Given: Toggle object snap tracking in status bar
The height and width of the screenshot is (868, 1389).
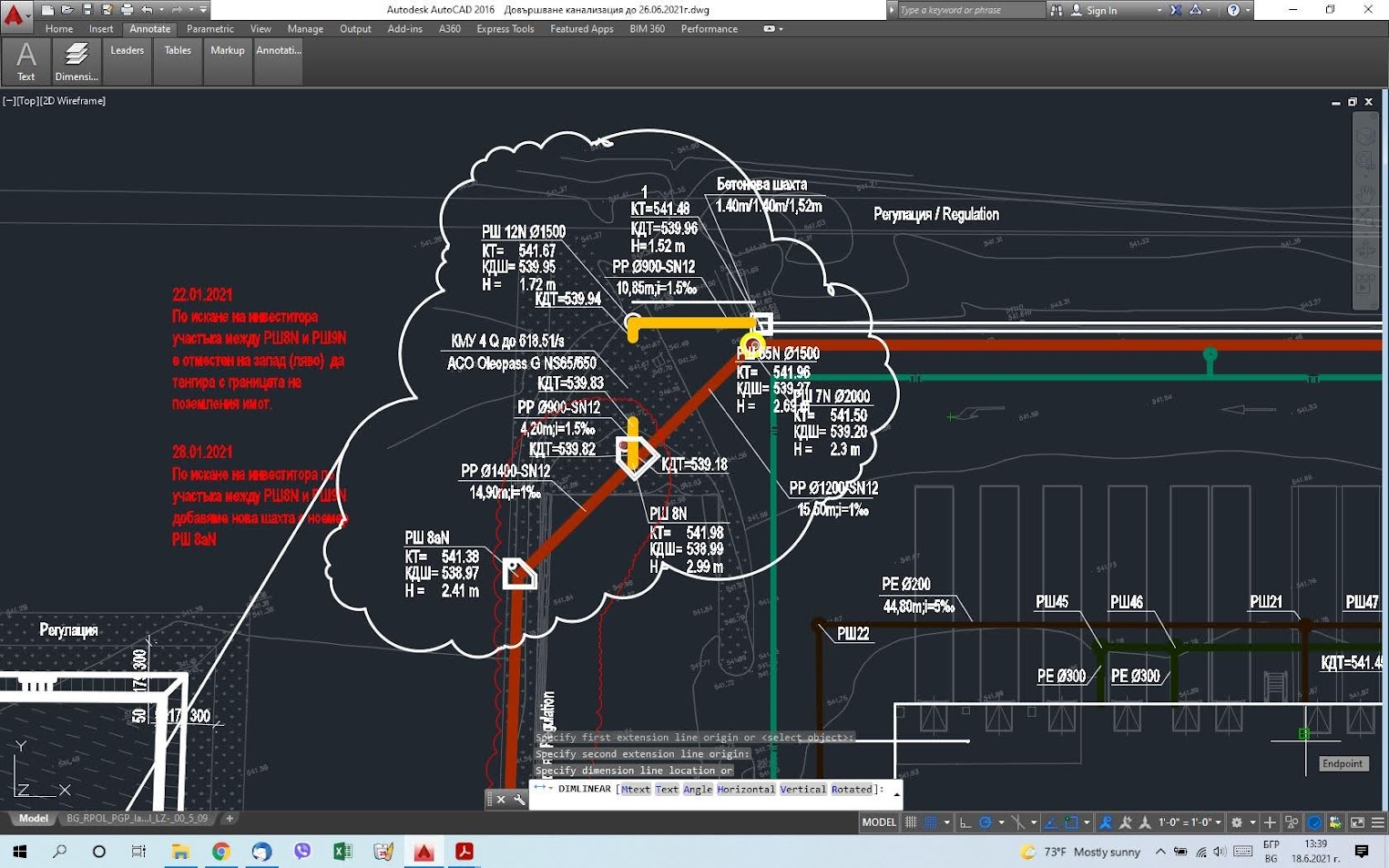Looking at the screenshot, I should point(1048,822).
